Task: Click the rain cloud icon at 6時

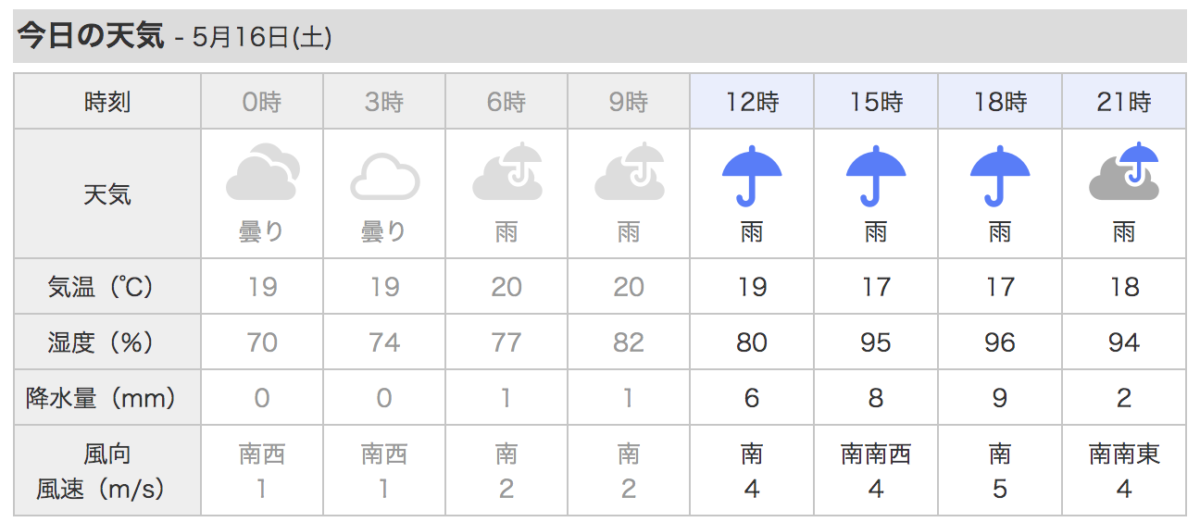Action: click(508, 172)
